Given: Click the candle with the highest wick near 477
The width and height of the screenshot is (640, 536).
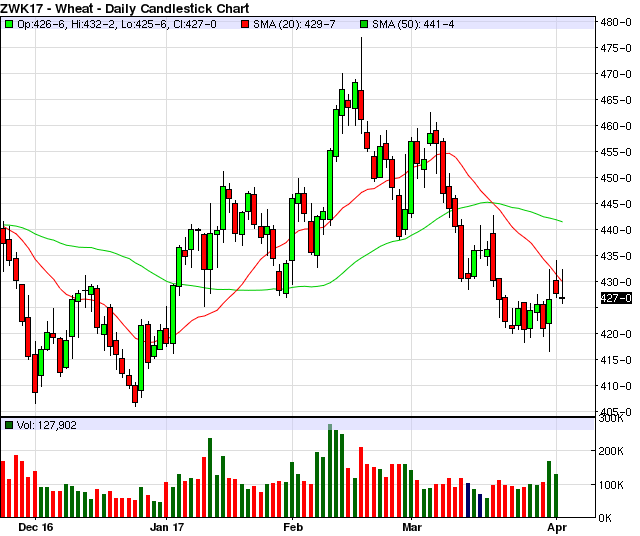Looking at the screenshot, I should click(x=361, y=105).
